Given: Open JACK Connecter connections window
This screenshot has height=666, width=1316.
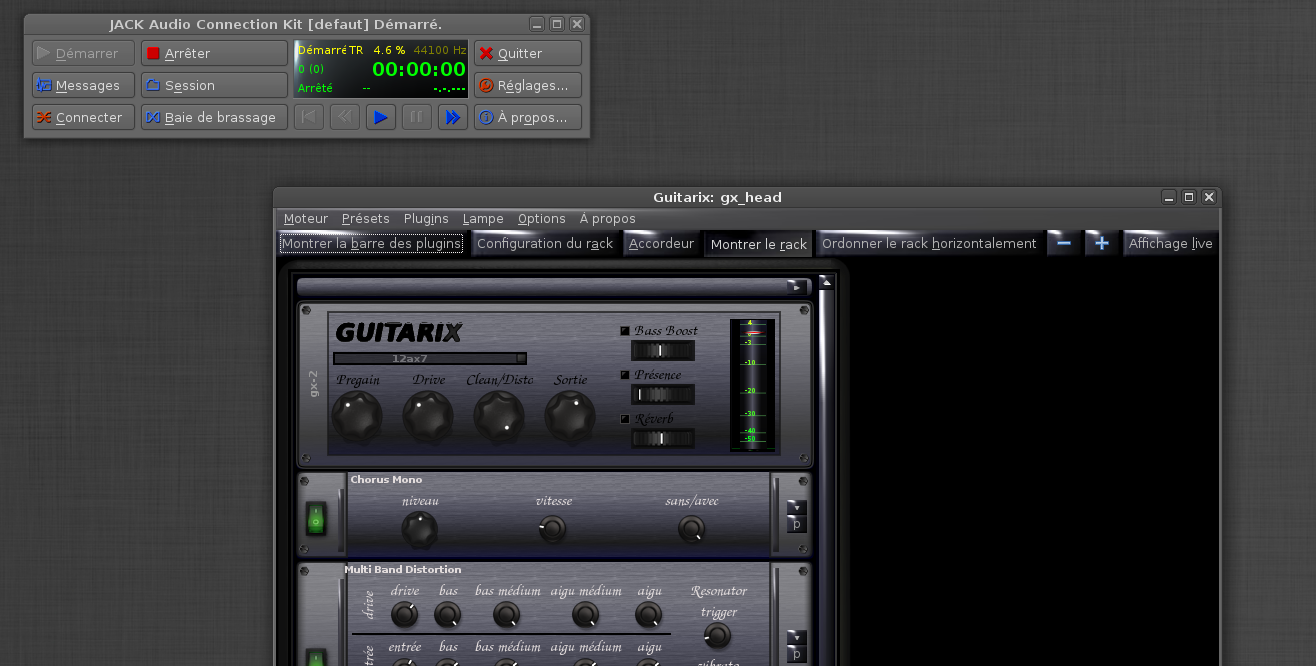Looking at the screenshot, I should [x=83, y=117].
